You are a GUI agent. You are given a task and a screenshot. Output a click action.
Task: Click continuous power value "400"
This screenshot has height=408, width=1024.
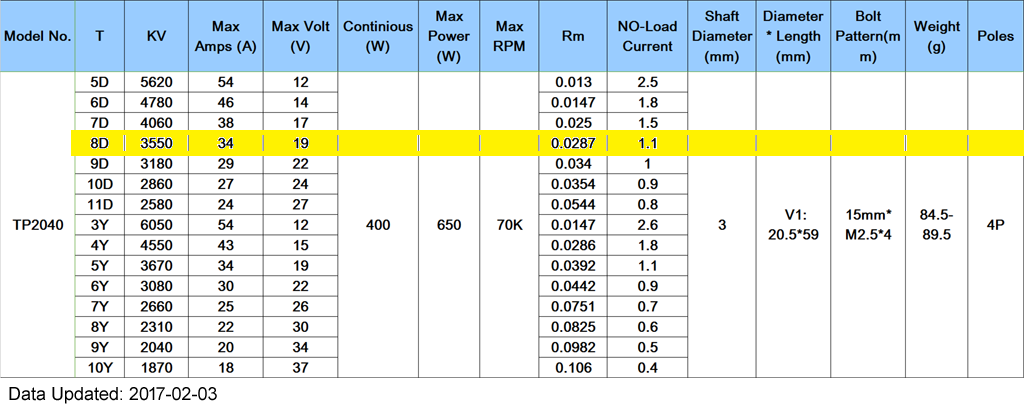pyautogui.click(x=378, y=225)
